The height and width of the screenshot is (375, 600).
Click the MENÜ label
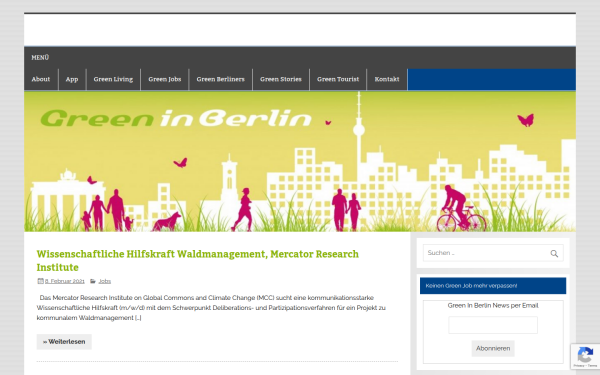click(40, 57)
